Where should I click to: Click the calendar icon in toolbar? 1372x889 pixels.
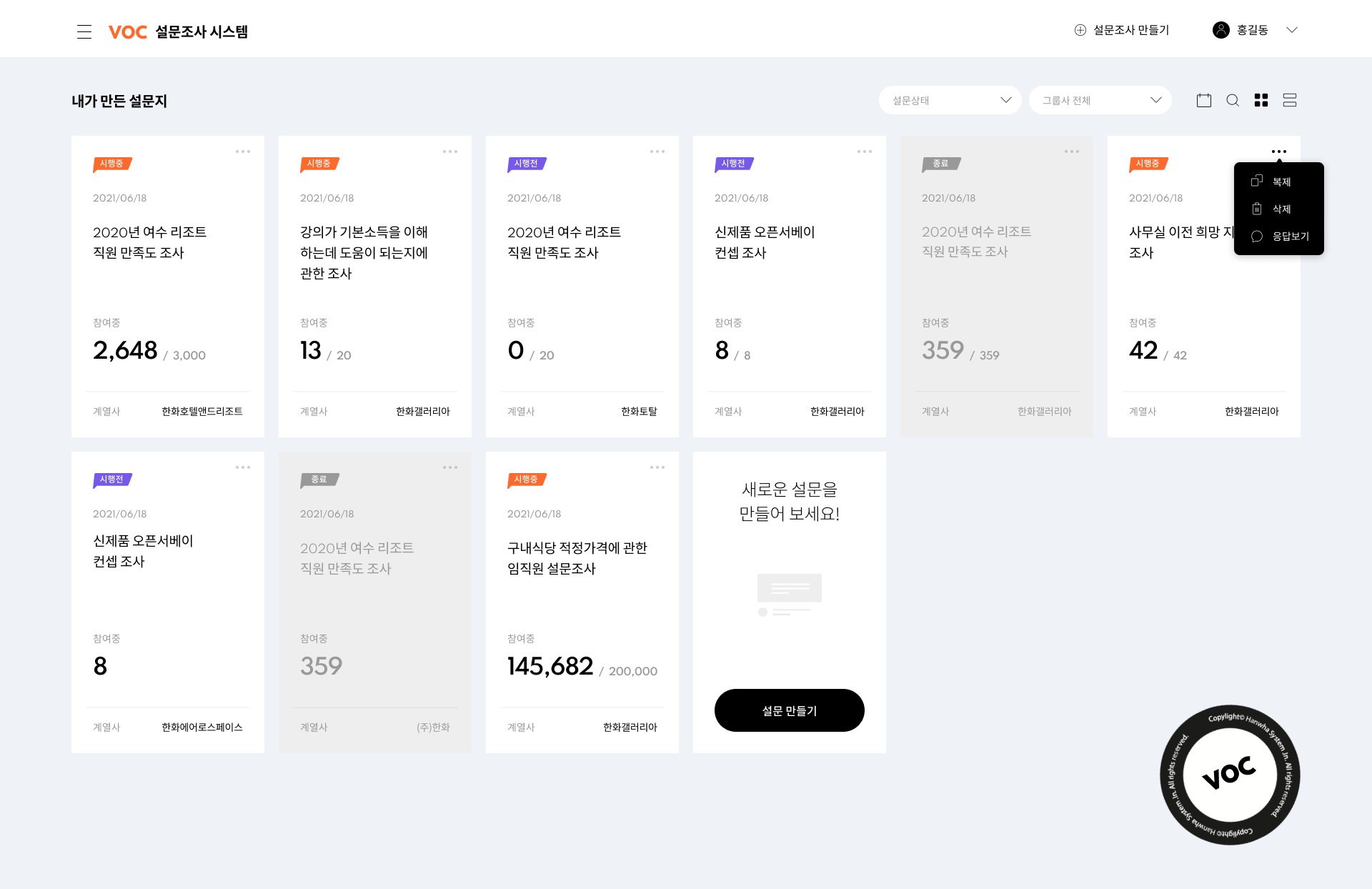[x=1204, y=100]
